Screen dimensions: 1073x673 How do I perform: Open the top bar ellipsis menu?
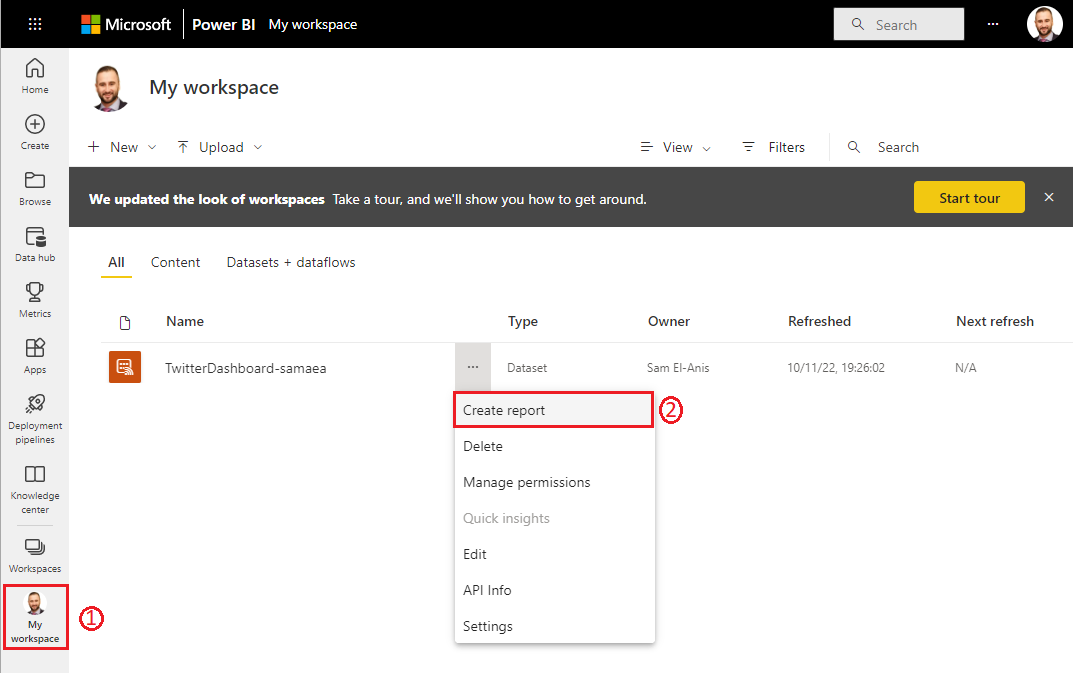(x=993, y=24)
